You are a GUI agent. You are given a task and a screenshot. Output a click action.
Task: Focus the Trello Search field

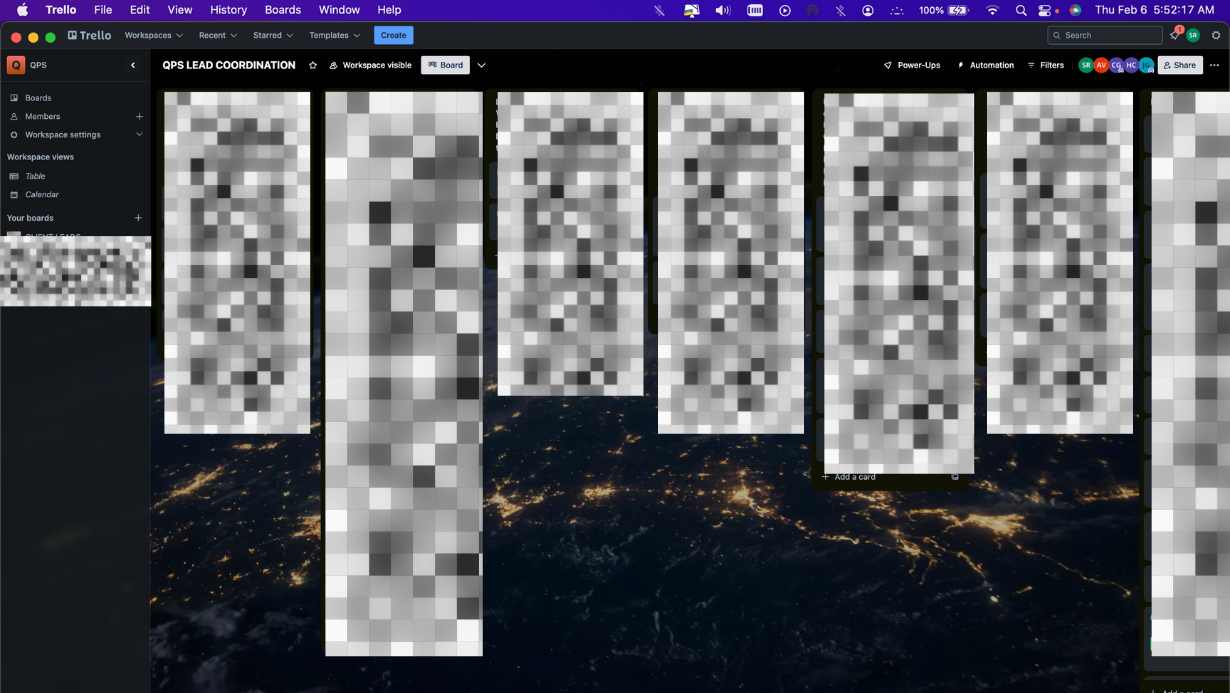click(1105, 35)
